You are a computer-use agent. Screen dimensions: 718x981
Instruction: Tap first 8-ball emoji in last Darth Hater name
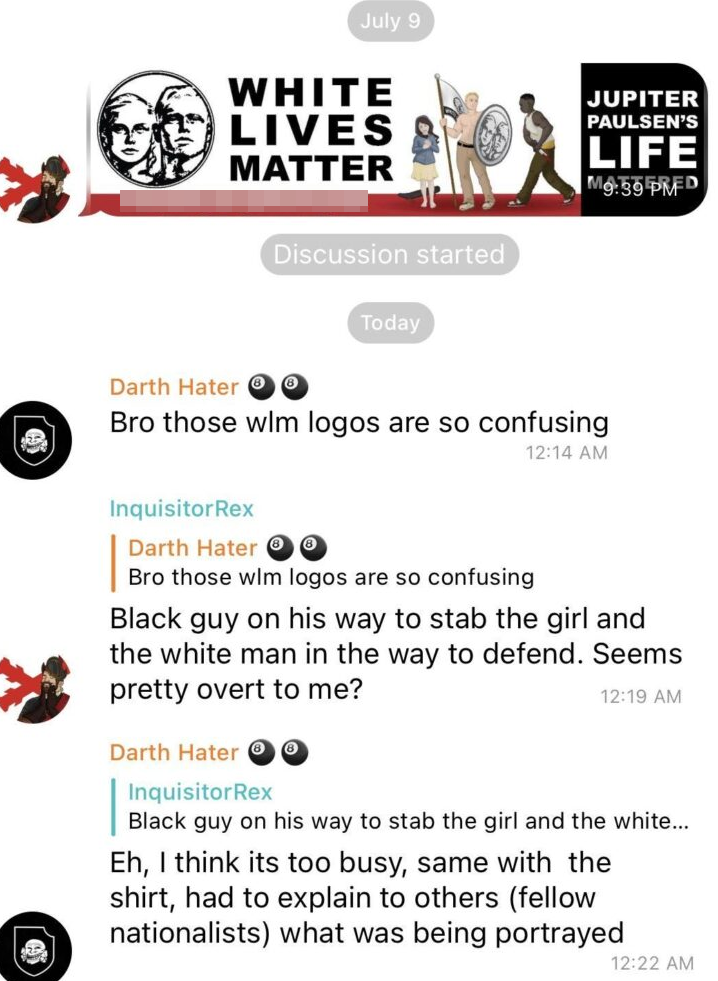click(x=262, y=752)
